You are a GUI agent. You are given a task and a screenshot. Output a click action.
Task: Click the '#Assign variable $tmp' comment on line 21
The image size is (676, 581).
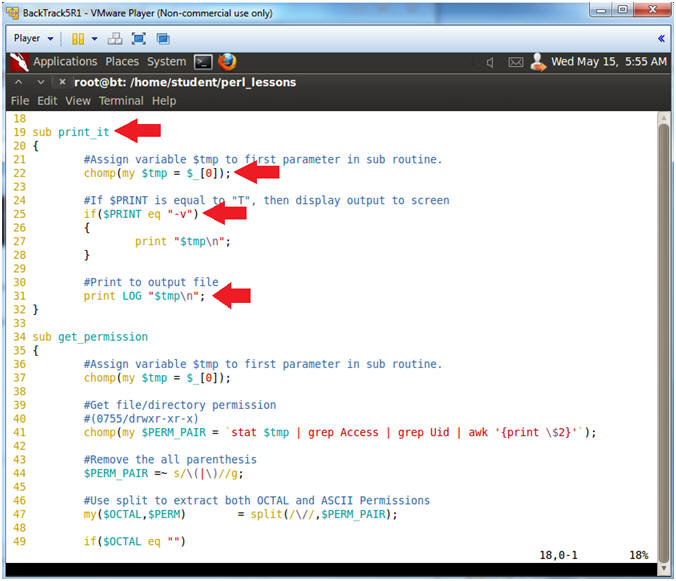(x=263, y=159)
